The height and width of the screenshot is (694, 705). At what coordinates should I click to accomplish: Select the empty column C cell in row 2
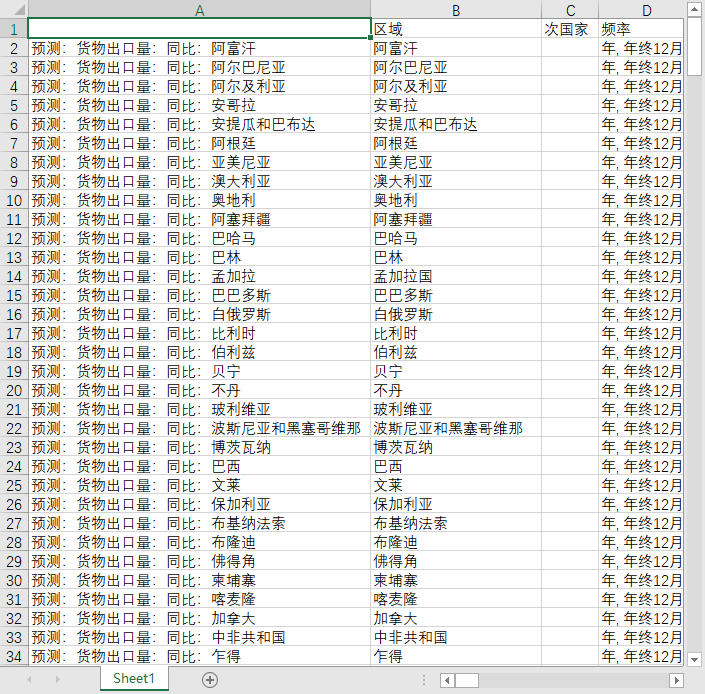[570, 48]
